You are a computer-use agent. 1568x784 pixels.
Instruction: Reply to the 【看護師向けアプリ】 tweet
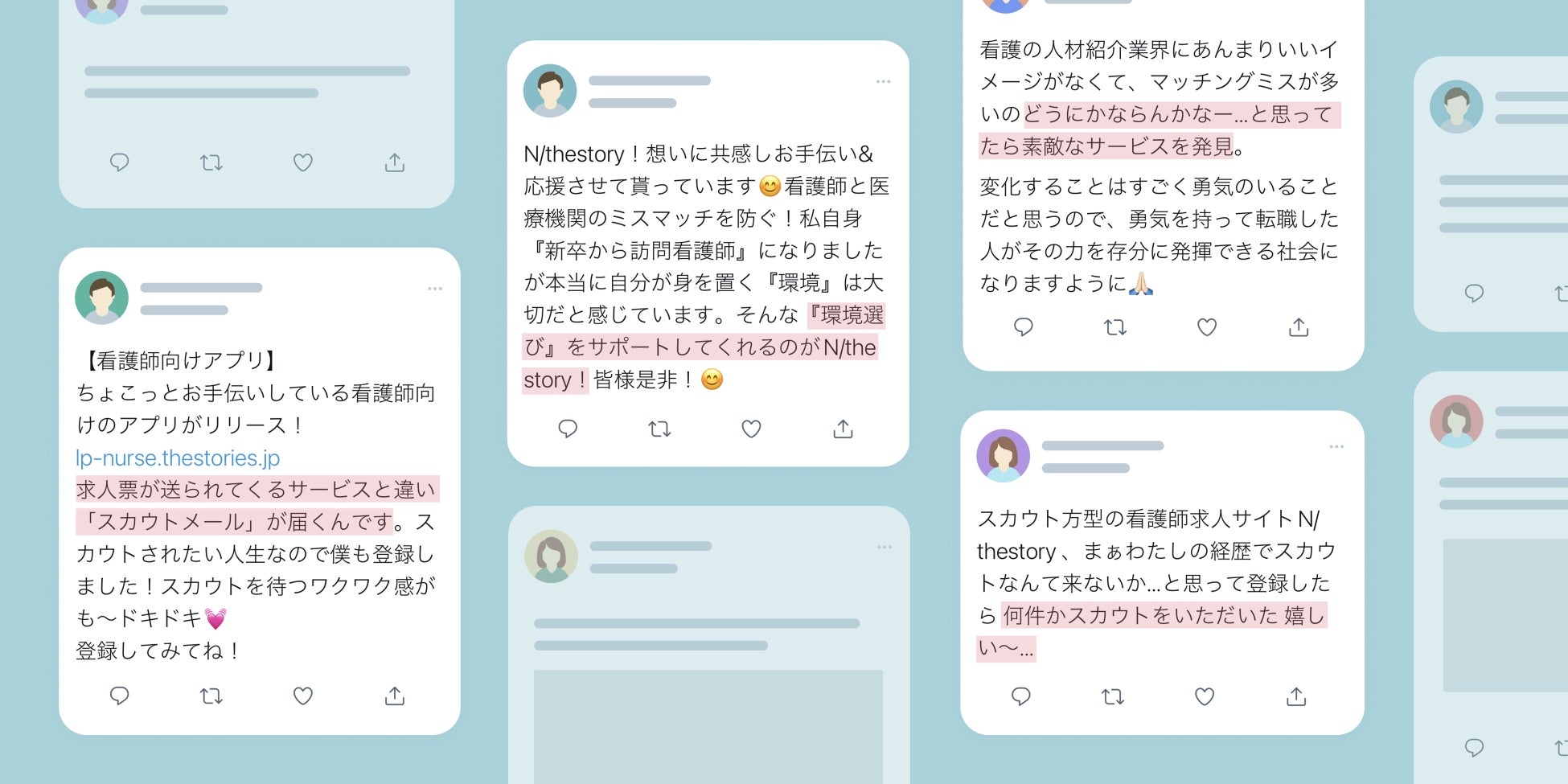coord(119,696)
